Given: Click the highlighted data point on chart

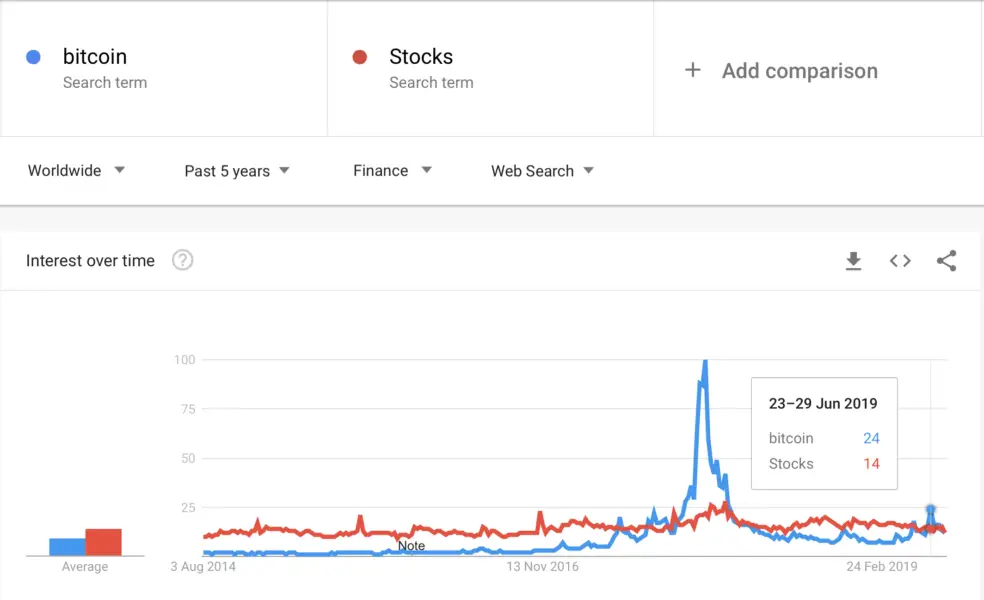Looking at the screenshot, I should pyautogui.click(x=931, y=510).
